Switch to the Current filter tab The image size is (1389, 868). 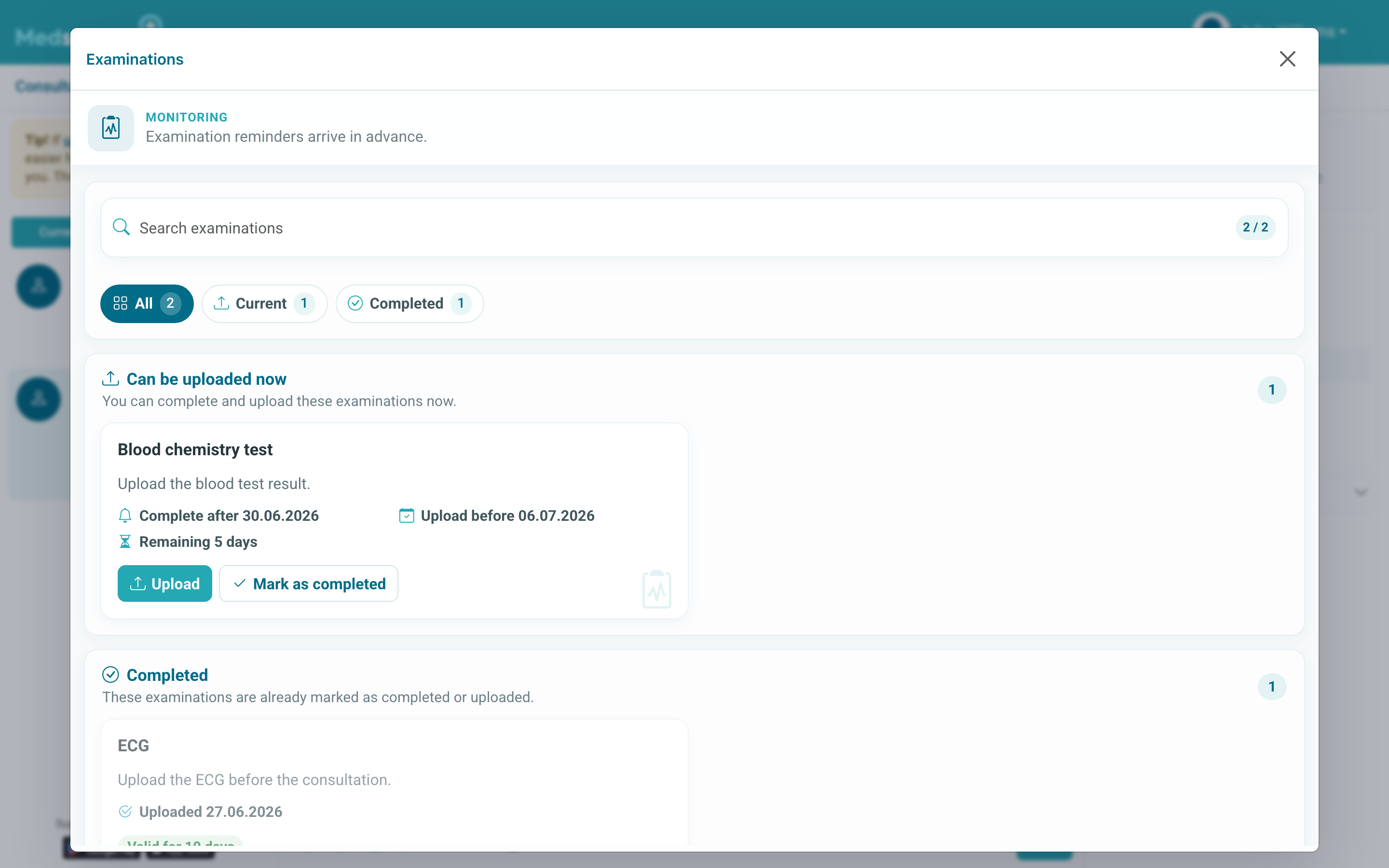[x=265, y=304]
